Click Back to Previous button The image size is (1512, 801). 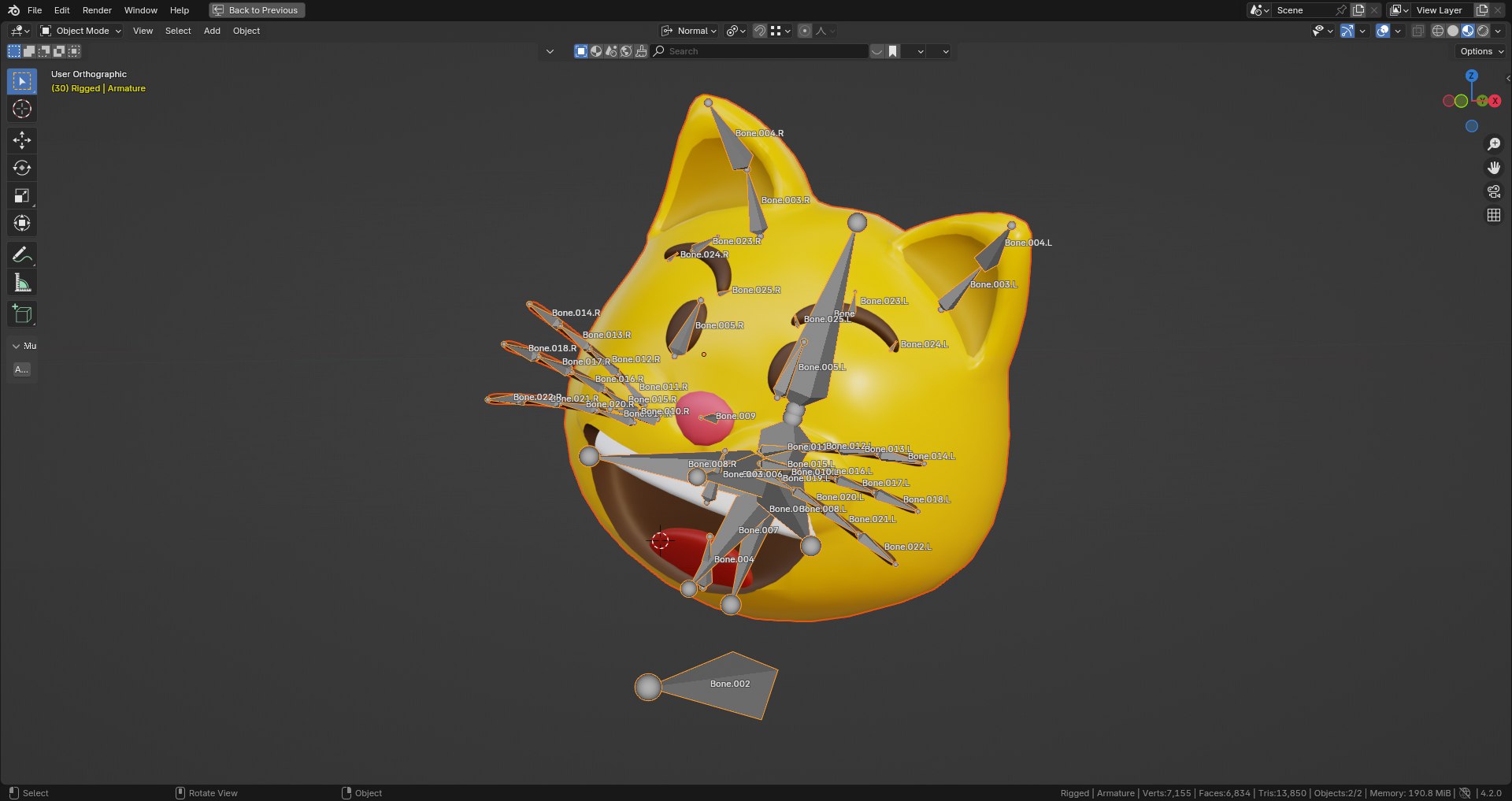pos(257,10)
